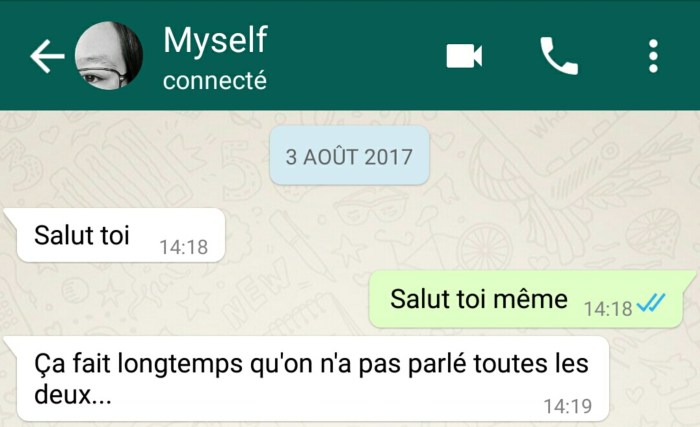700x427 pixels.
Task: Tap the connecté status text
Action: (215, 81)
